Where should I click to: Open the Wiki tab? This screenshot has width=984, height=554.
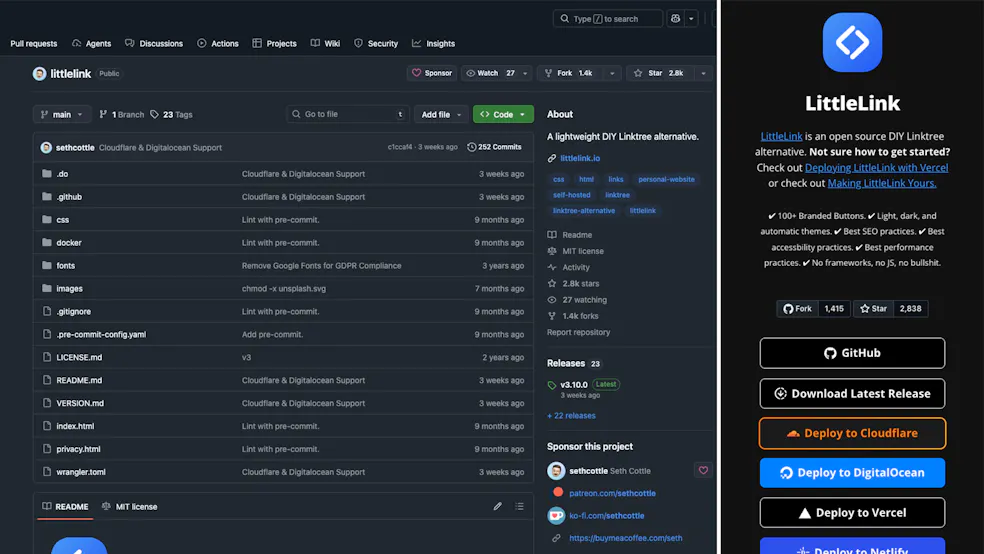pyautogui.click(x=325, y=43)
